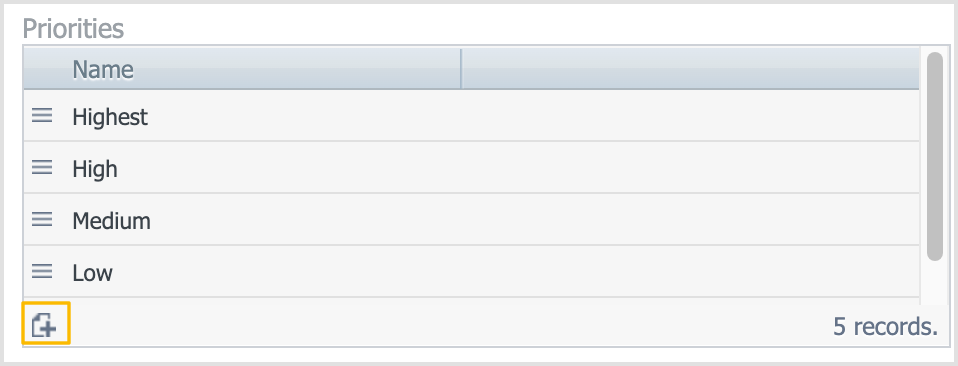The width and height of the screenshot is (958, 366).
Task: Click the '5 records.' status text
Action: click(x=885, y=327)
